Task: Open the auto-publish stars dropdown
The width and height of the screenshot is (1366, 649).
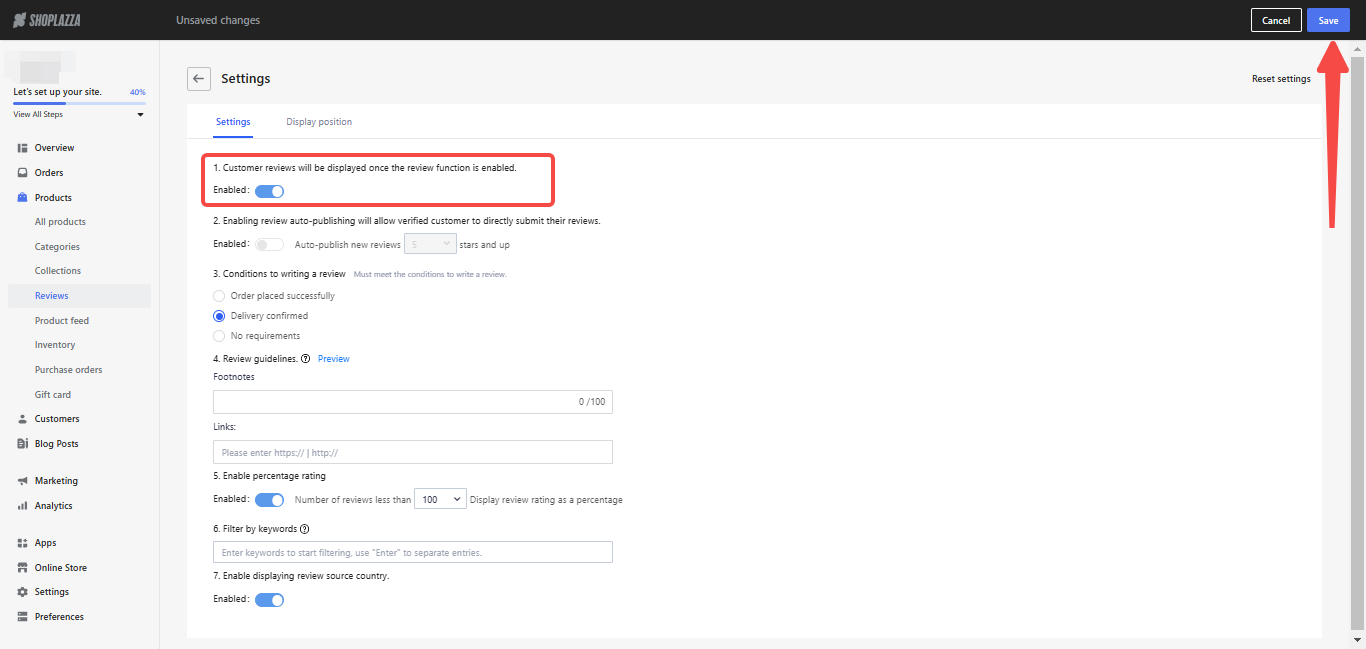Action: click(430, 244)
